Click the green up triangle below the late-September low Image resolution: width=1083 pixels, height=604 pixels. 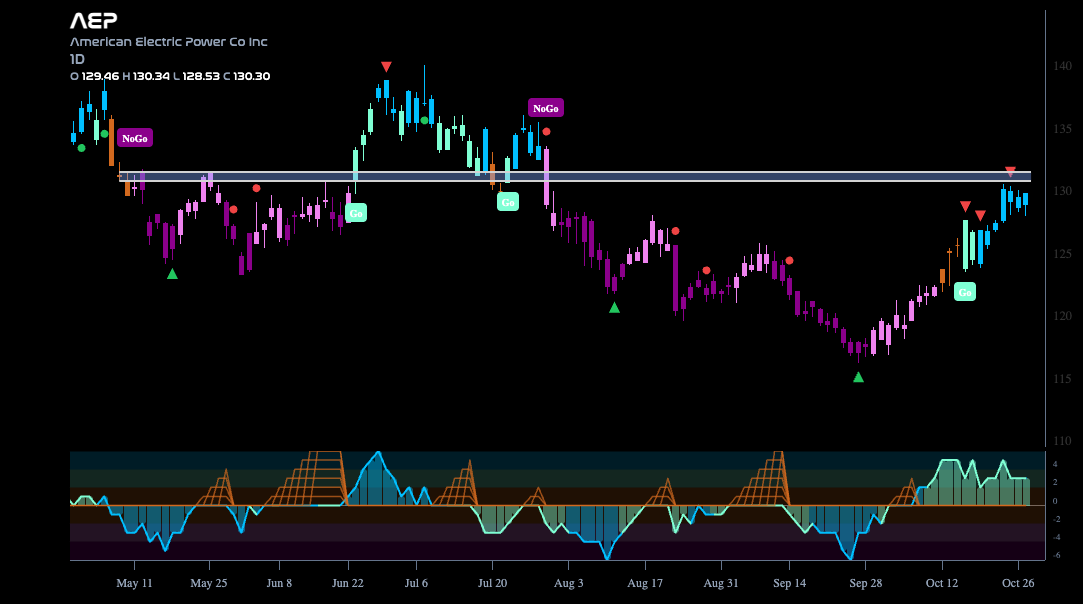pos(859,377)
